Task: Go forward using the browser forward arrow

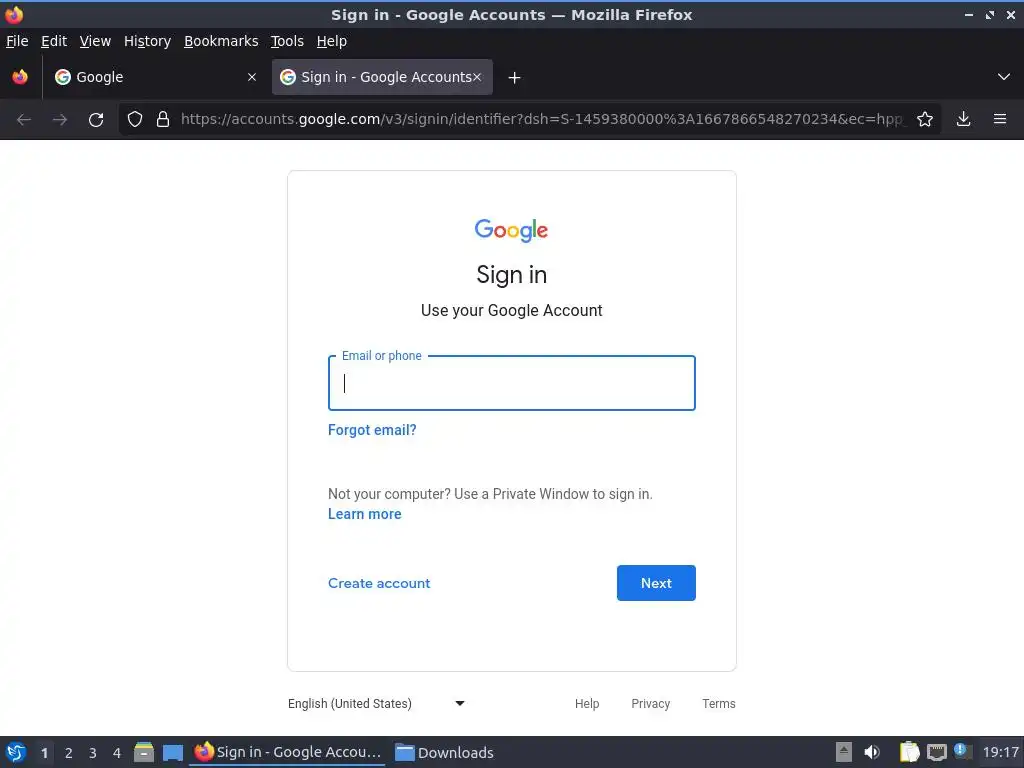Action: click(60, 120)
